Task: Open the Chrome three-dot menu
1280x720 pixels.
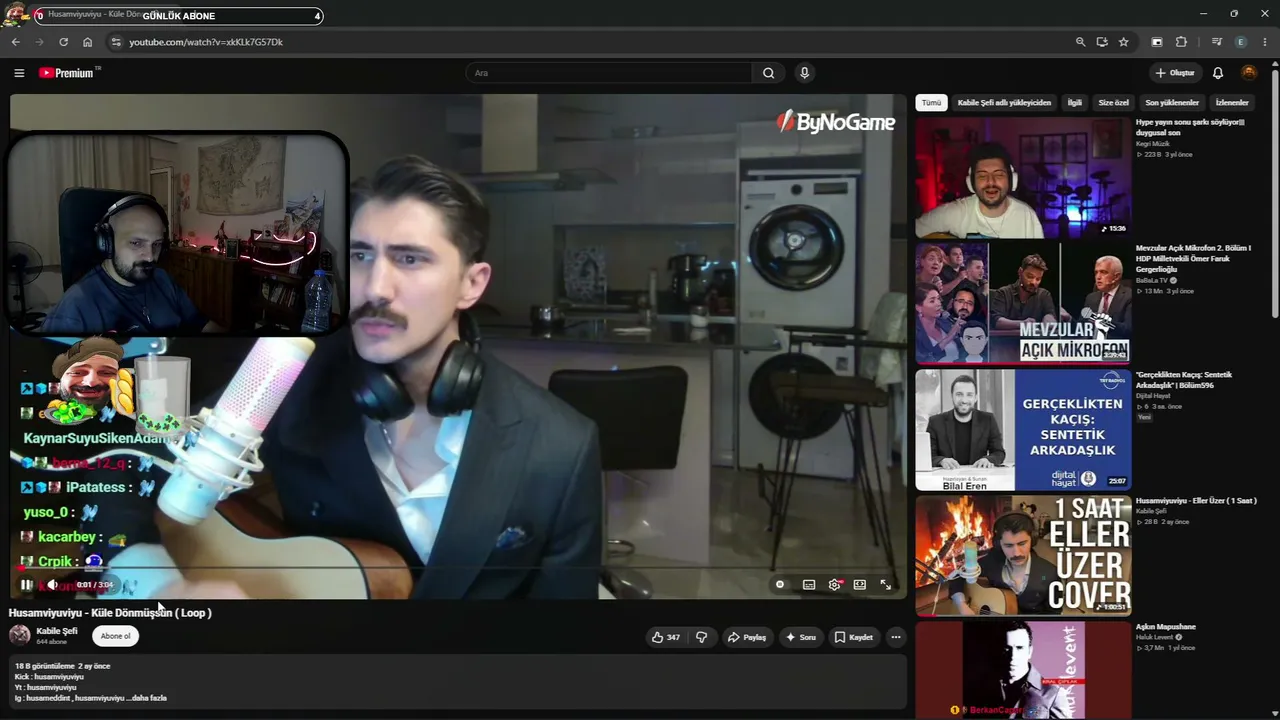Action: pos(1265,42)
